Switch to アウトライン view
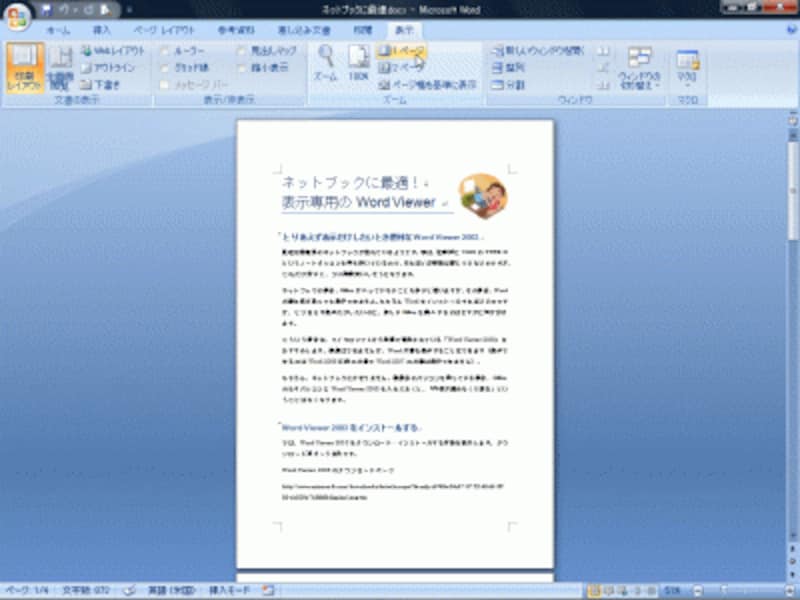 (108, 67)
